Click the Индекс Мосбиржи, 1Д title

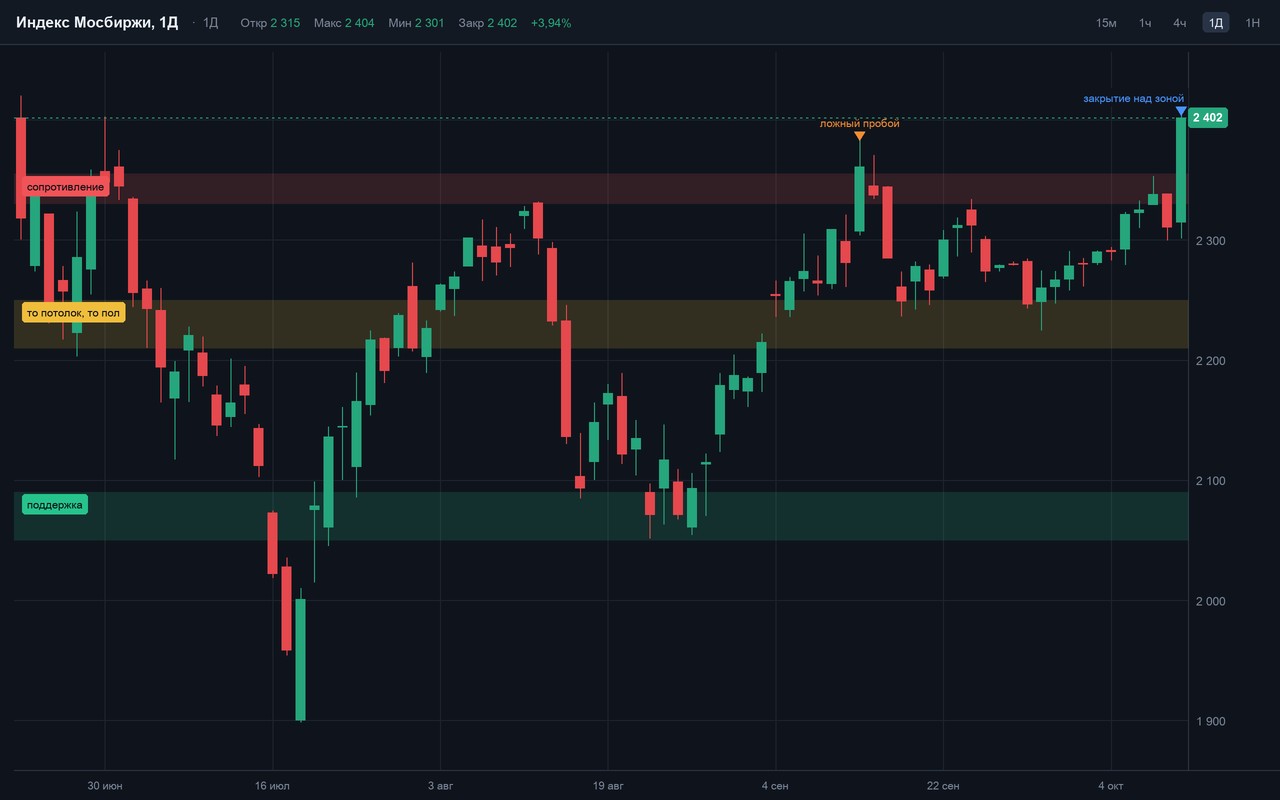tap(97, 22)
